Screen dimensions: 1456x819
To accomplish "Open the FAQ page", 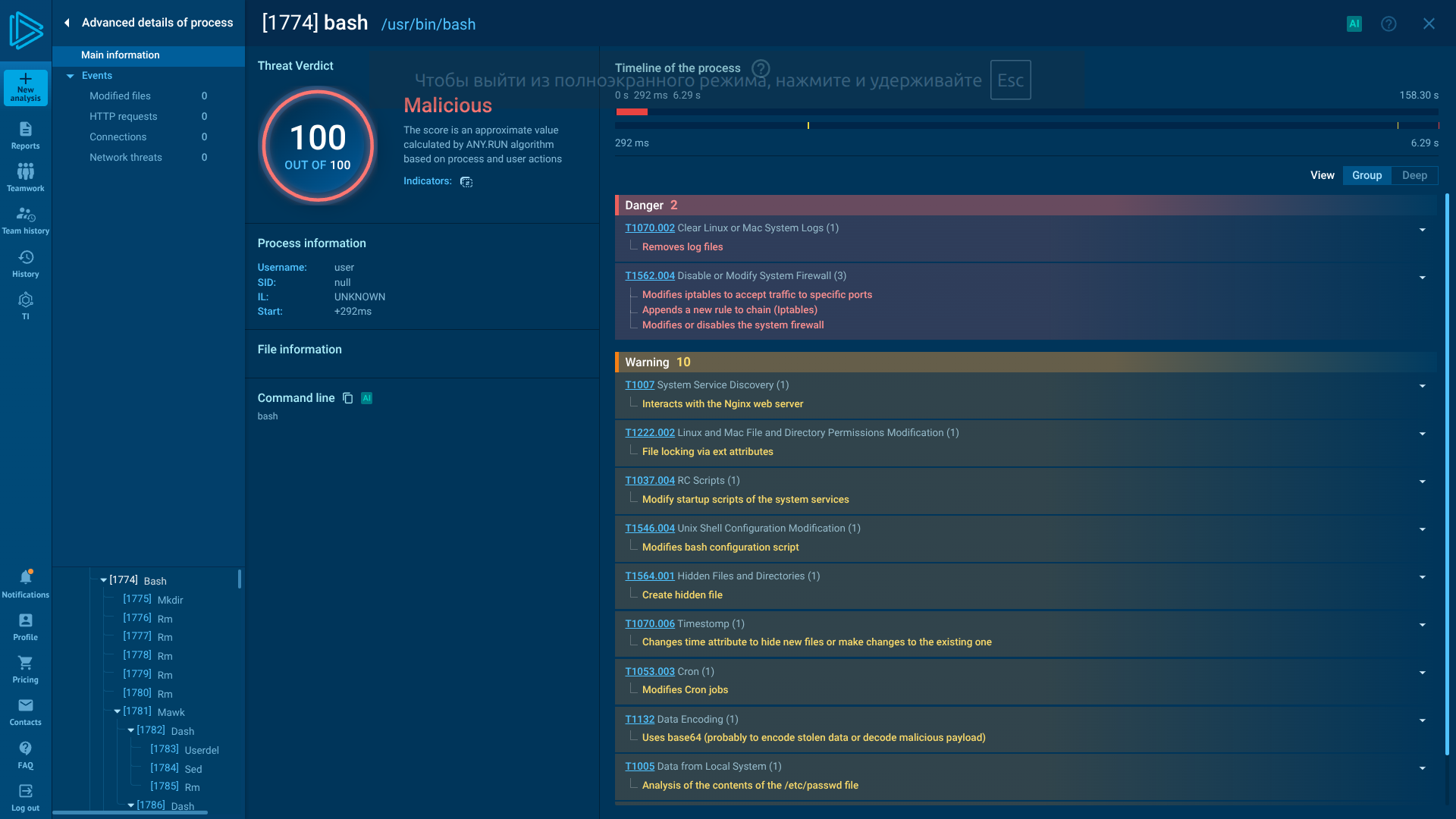I will tap(26, 755).
